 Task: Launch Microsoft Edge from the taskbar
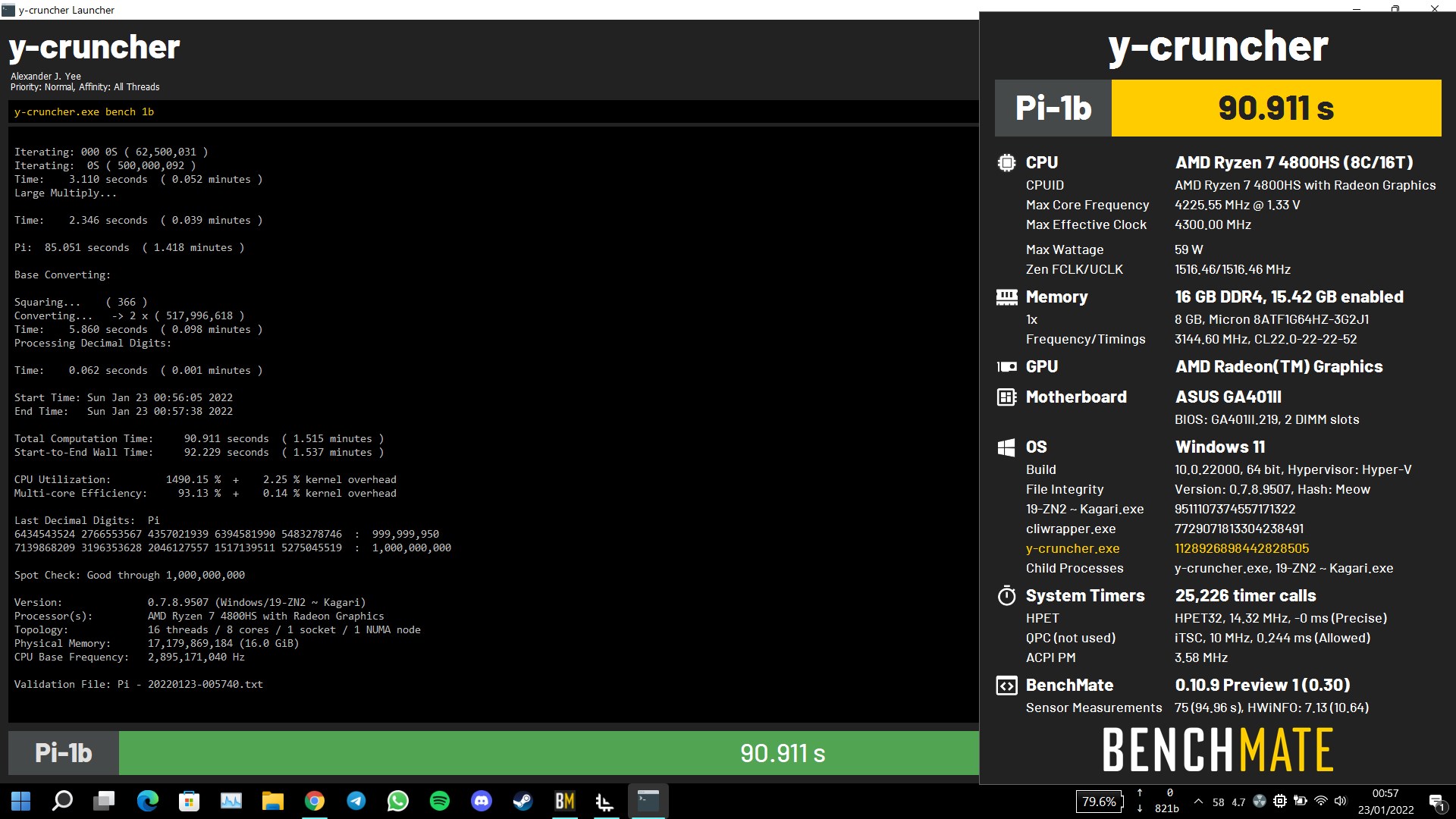click(x=147, y=801)
